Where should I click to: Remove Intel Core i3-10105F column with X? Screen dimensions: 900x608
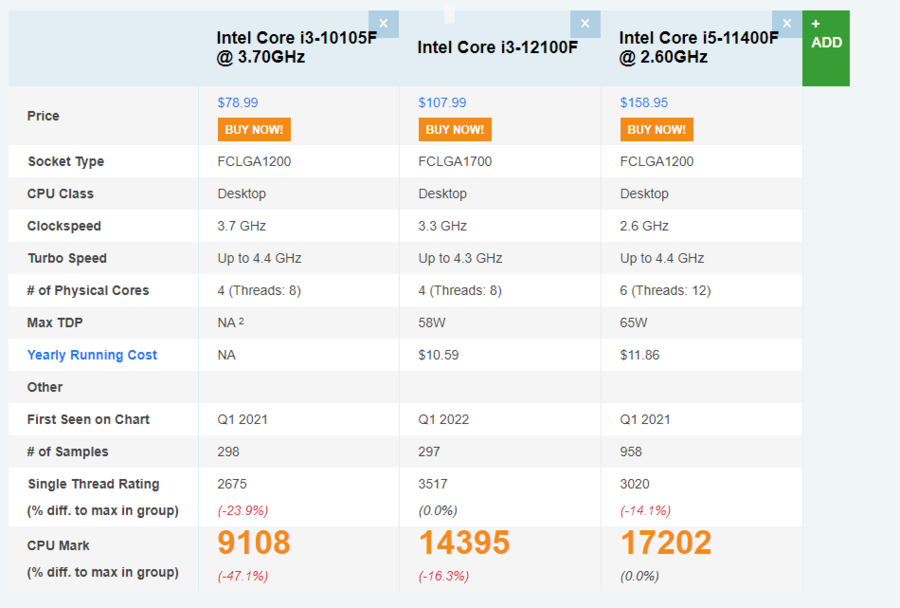pyautogui.click(x=383, y=24)
